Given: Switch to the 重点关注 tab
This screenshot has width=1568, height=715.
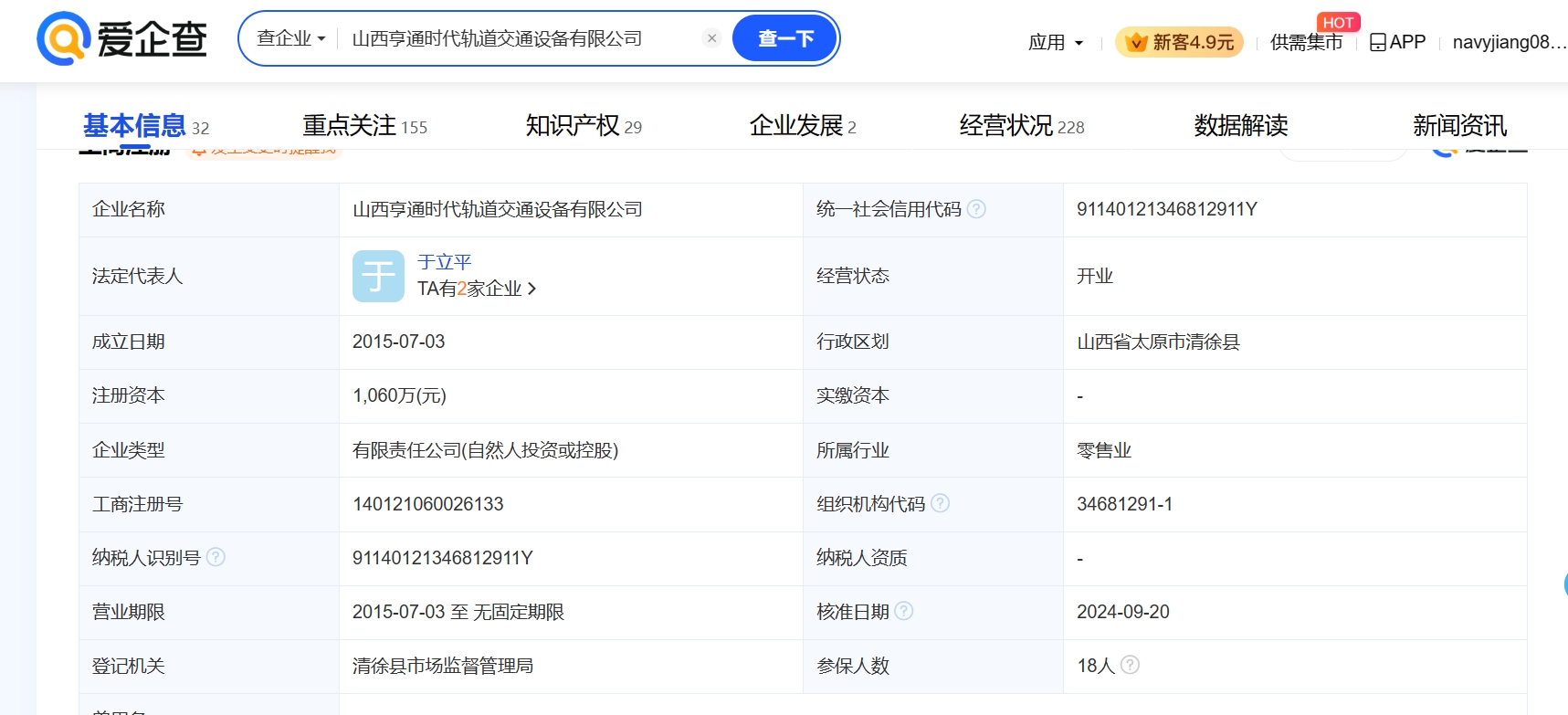Looking at the screenshot, I should pyautogui.click(x=365, y=126).
